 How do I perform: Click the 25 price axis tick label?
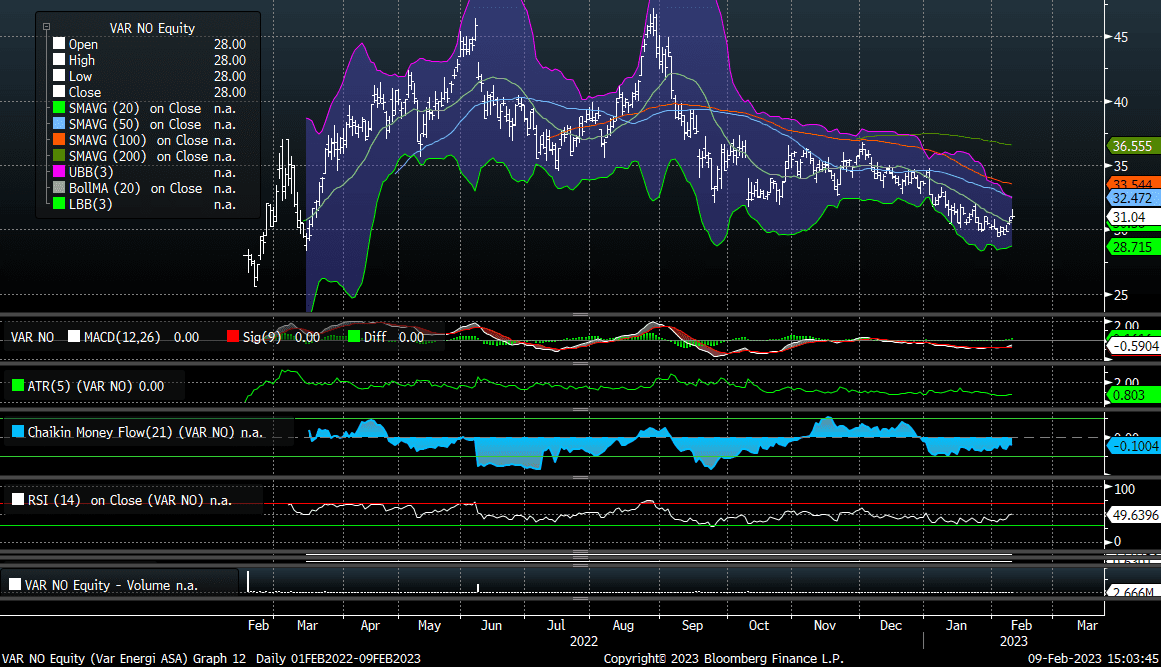click(x=1121, y=295)
